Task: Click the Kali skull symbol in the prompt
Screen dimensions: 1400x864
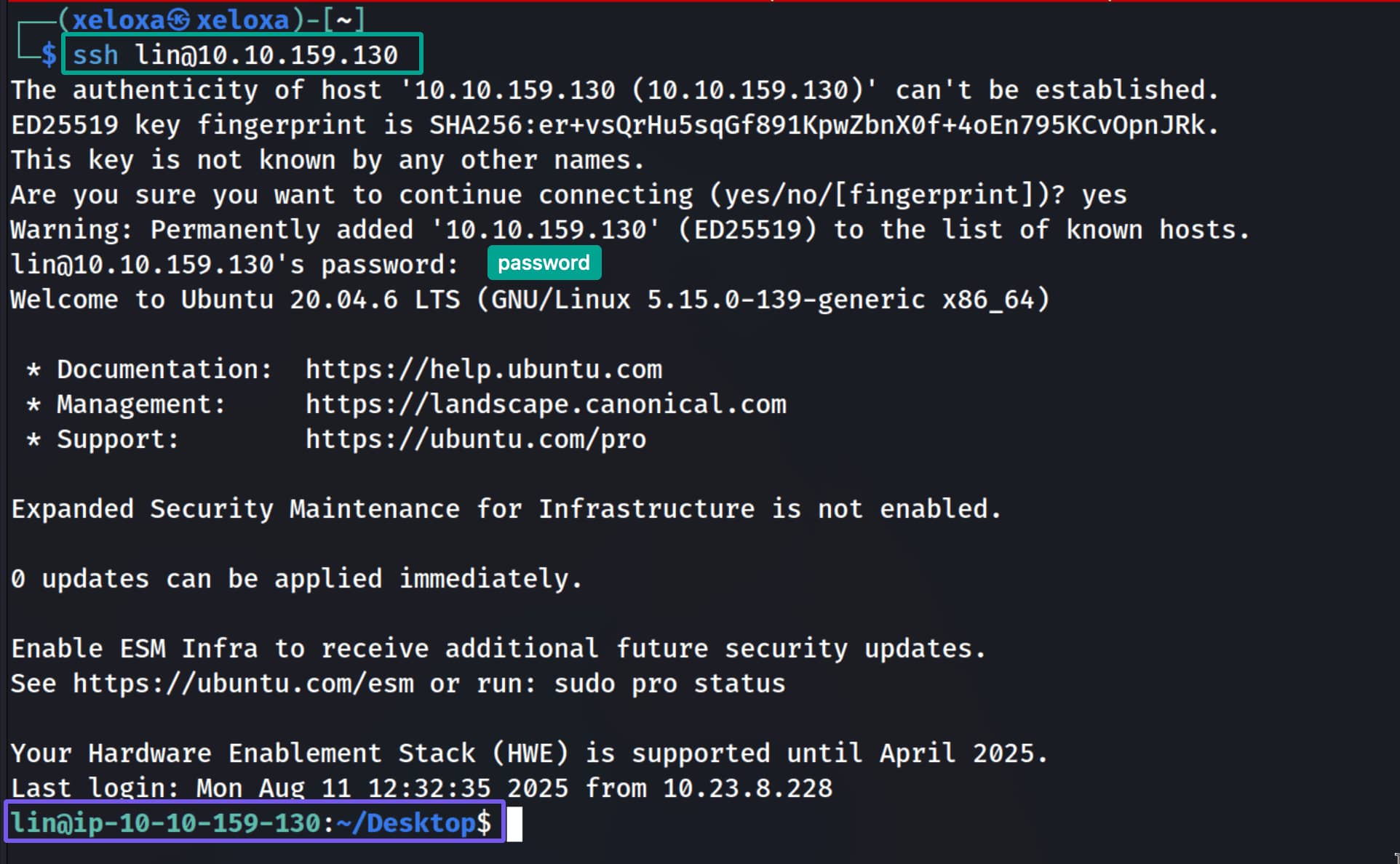Action: point(179,20)
